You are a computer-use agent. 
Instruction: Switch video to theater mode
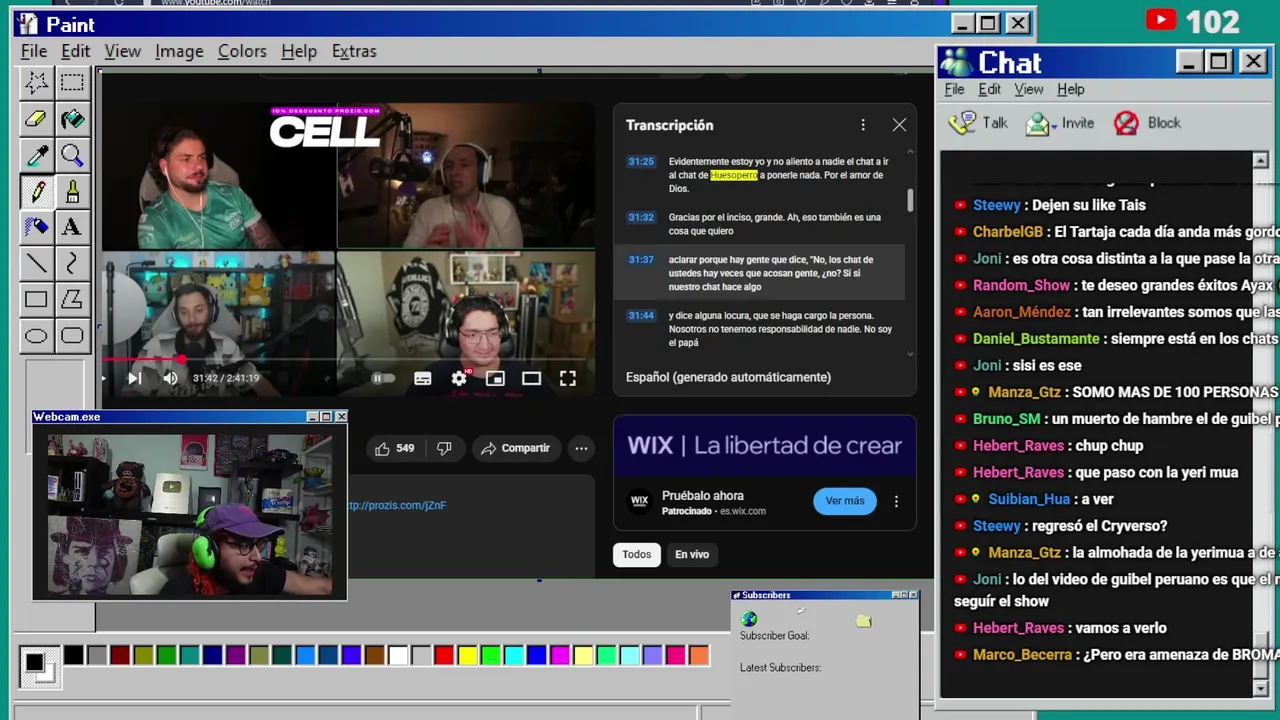click(531, 378)
